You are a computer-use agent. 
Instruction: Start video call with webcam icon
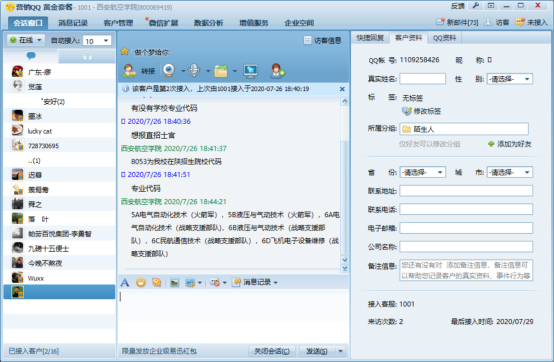[169, 71]
